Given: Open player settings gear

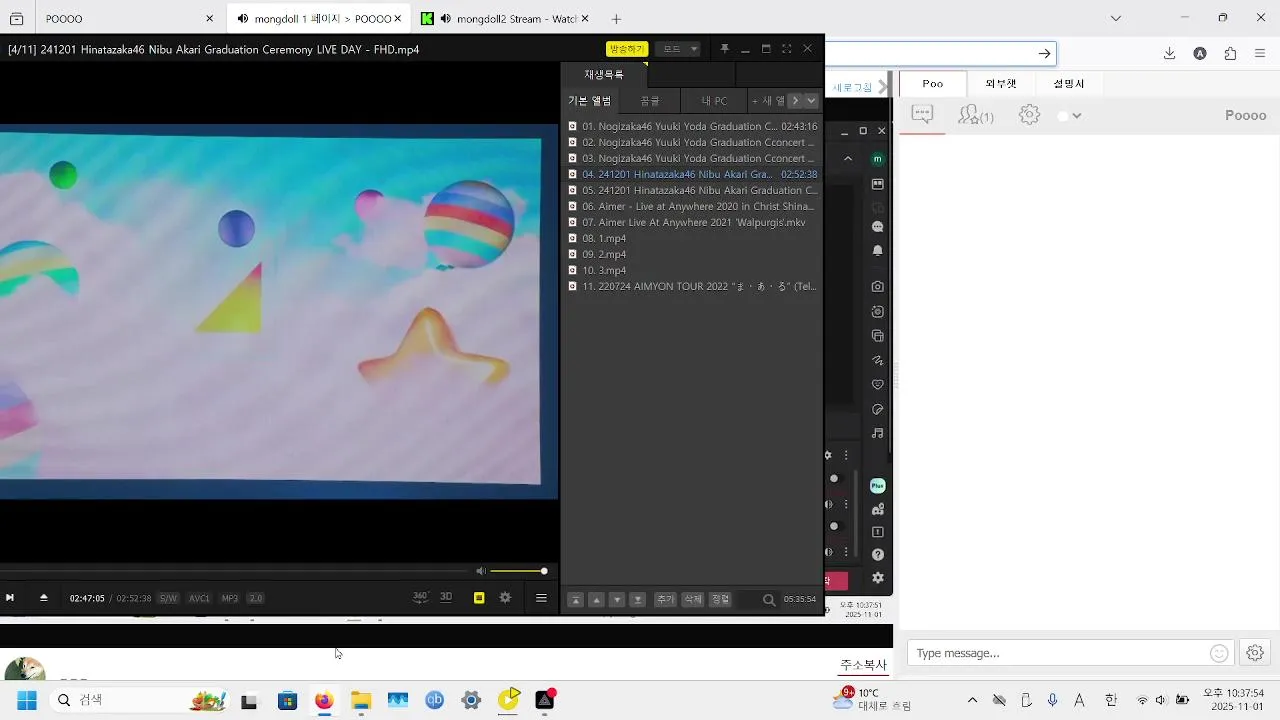Looking at the screenshot, I should [505, 598].
